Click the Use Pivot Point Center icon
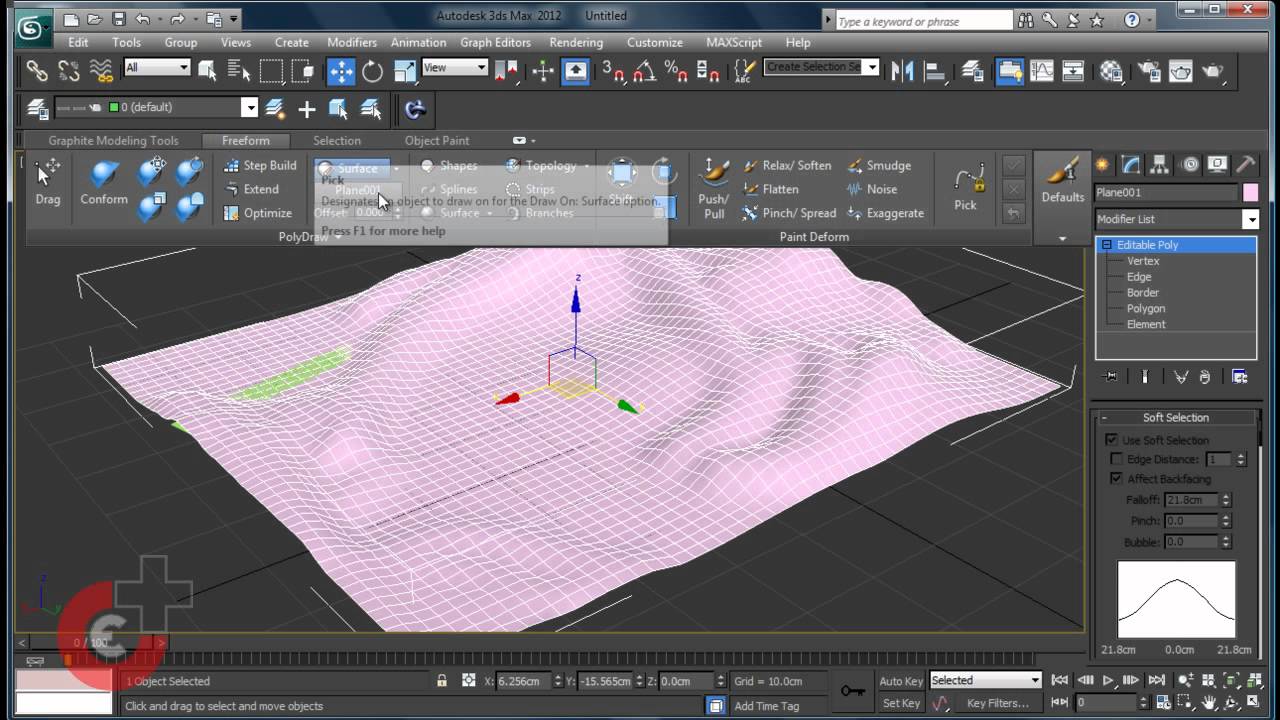This screenshot has width=1280, height=720. tap(507, 70)
